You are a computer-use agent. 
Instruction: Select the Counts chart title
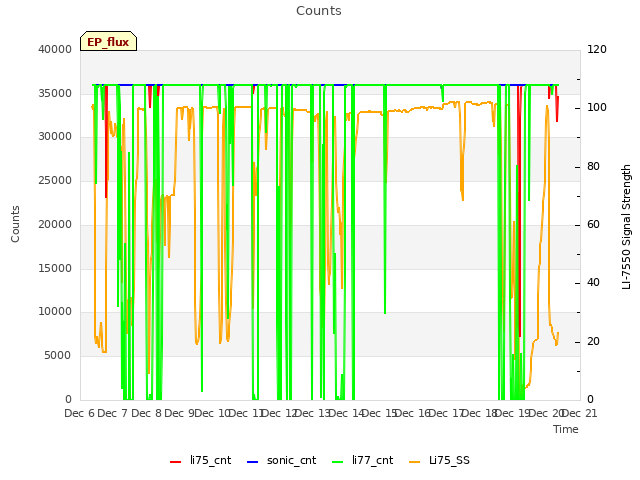319,11
